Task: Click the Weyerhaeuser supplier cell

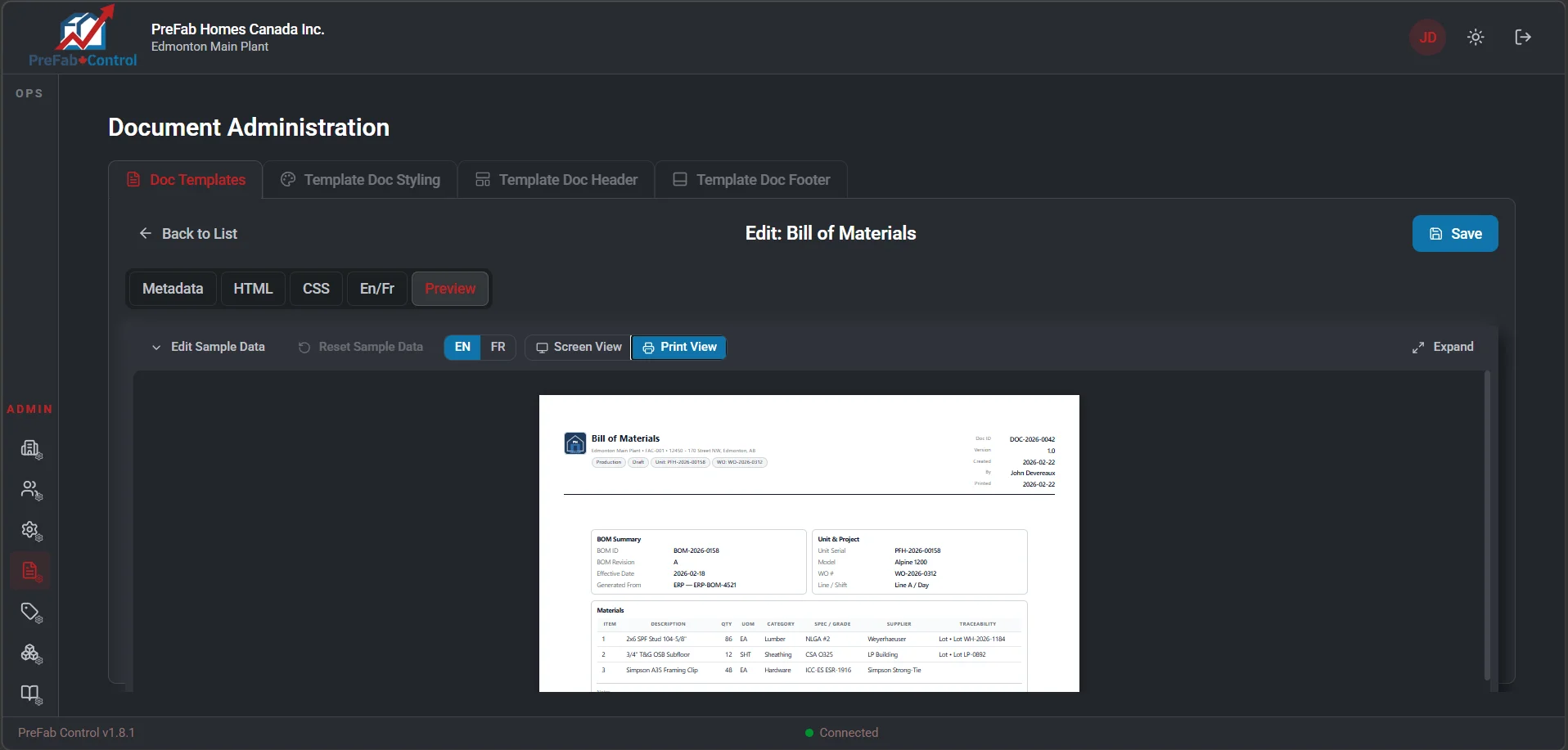Action: coord(886,639)
